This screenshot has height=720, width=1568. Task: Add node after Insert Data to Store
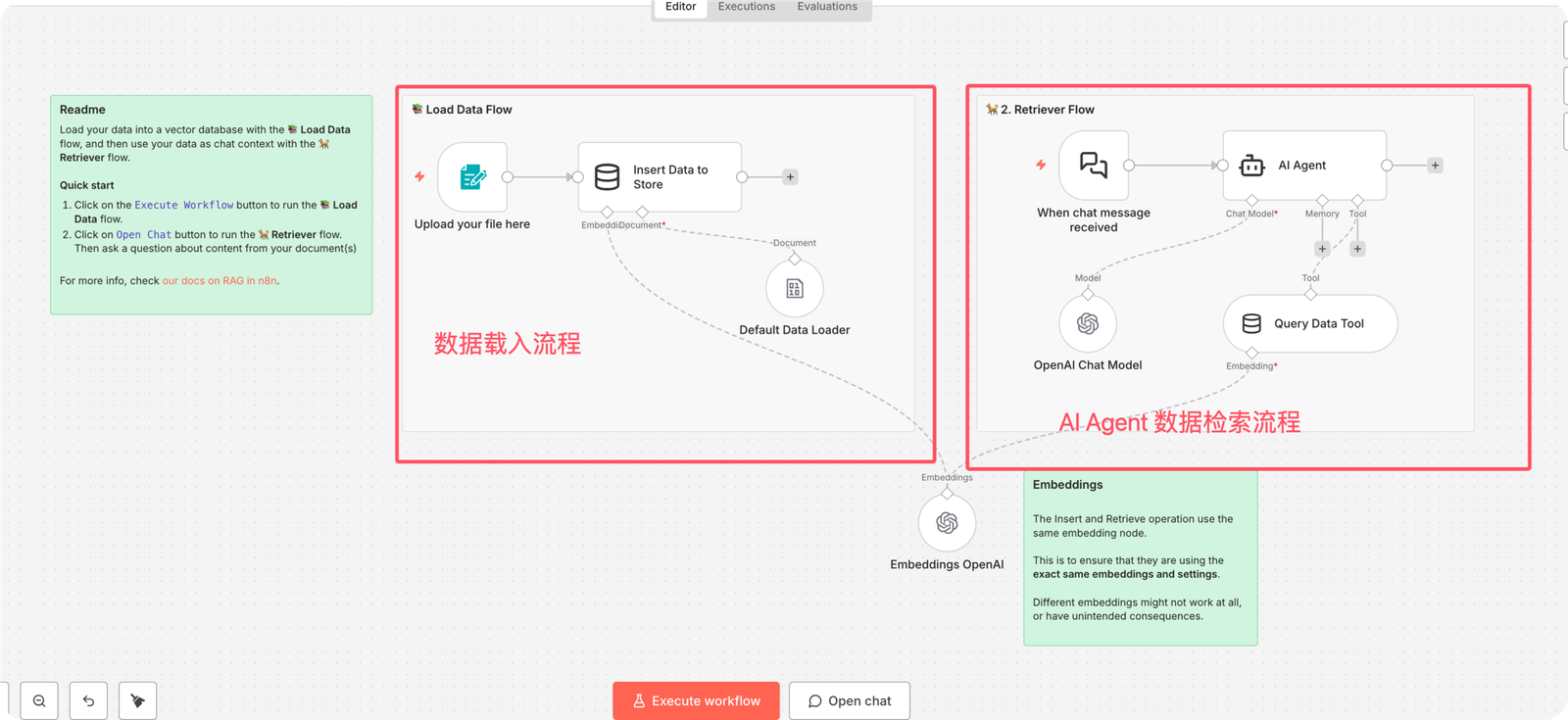tap(790, 177)
